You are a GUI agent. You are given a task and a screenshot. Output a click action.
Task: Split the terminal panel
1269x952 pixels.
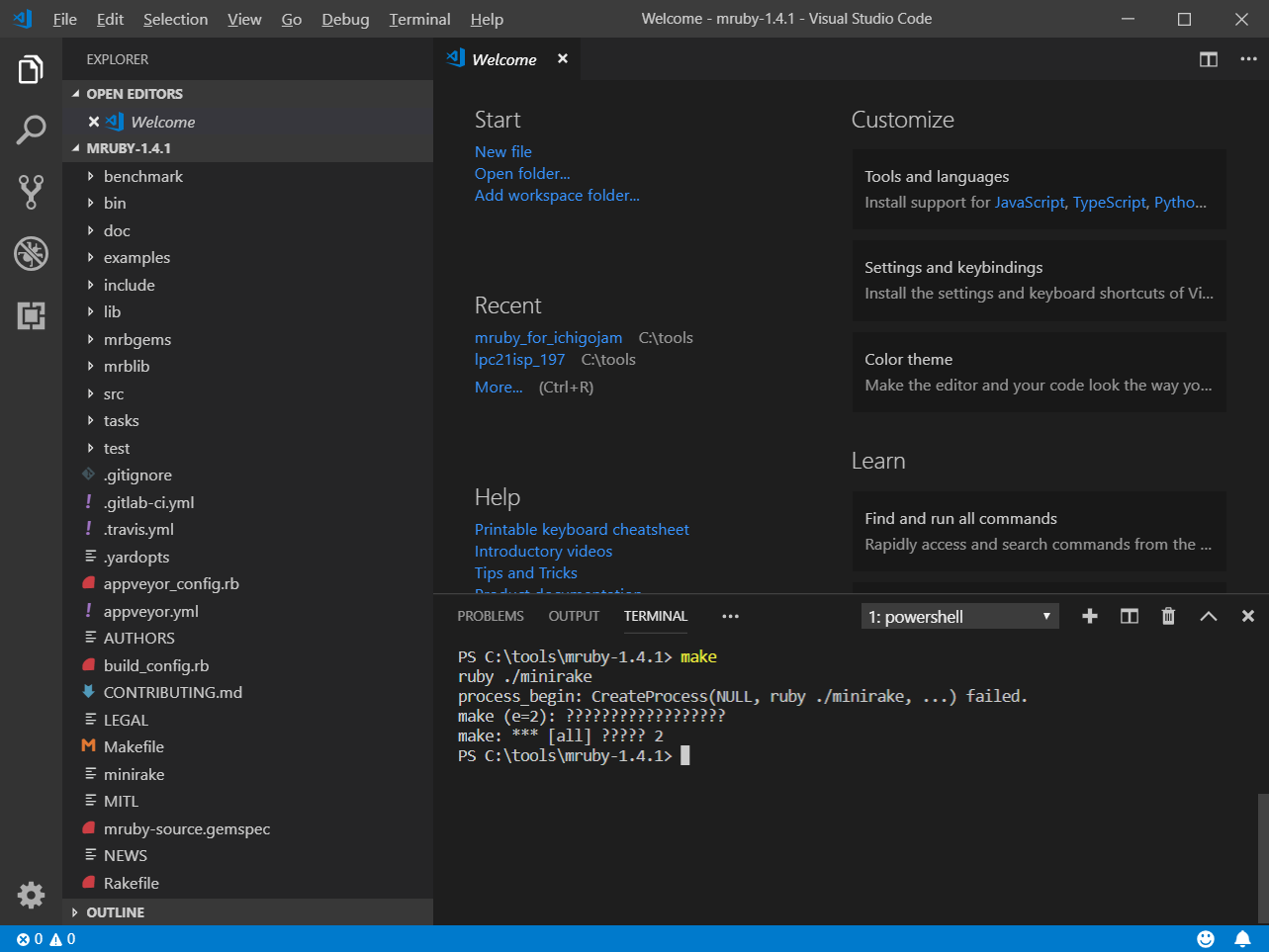(x=1129, y=616)
